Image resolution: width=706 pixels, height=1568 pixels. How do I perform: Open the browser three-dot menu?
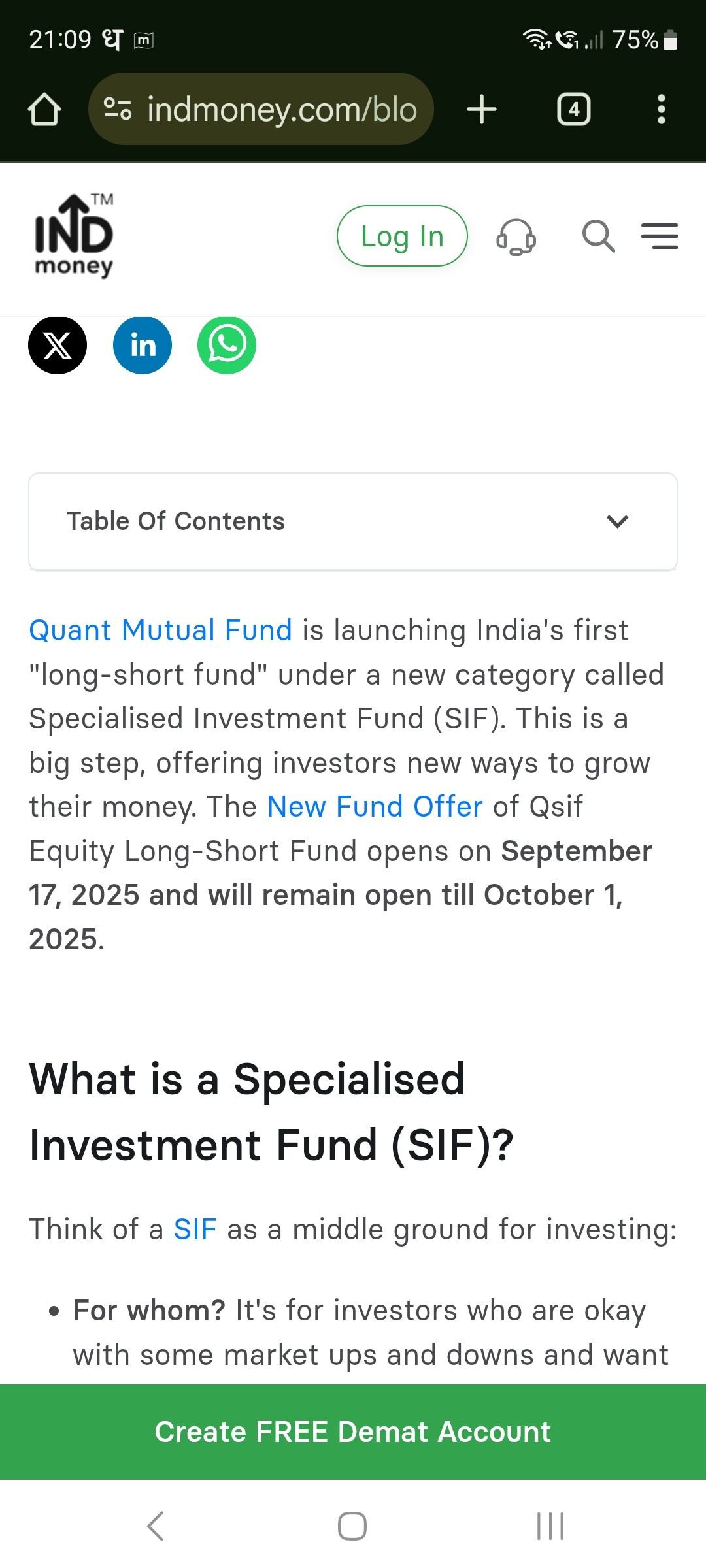click(x=661, y=109)
